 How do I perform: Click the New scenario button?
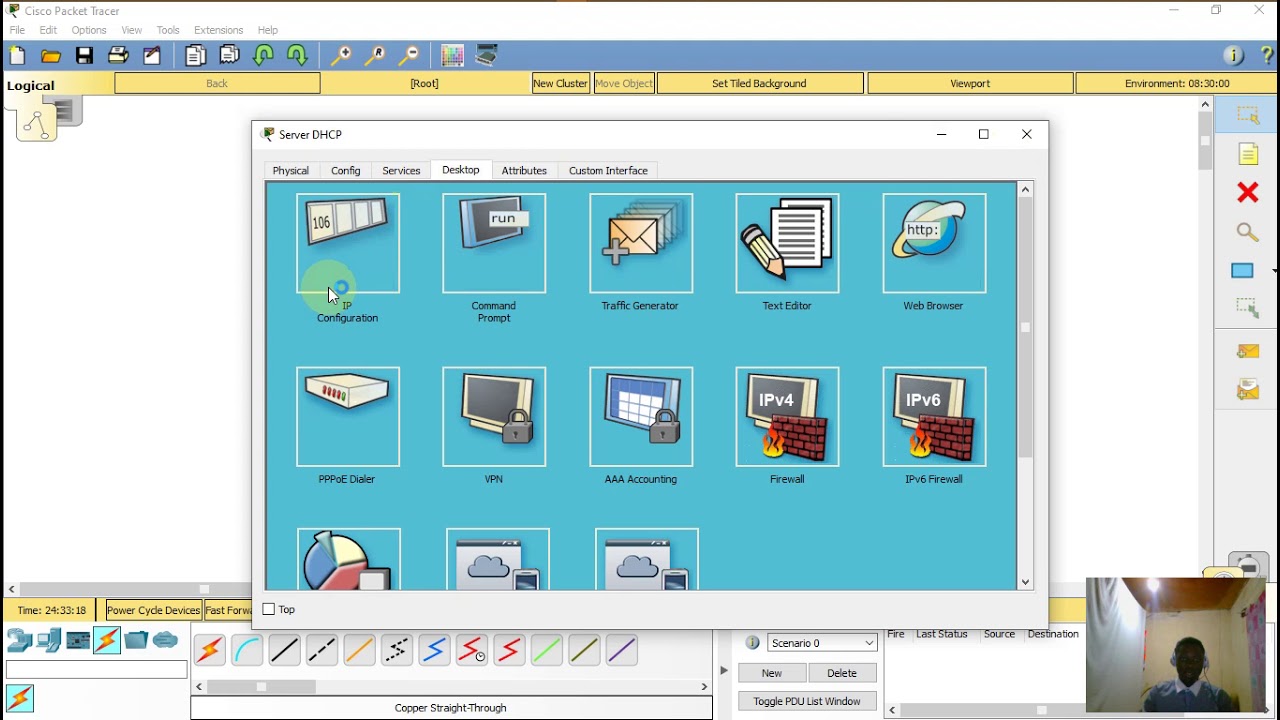click(x=772, y=673)
